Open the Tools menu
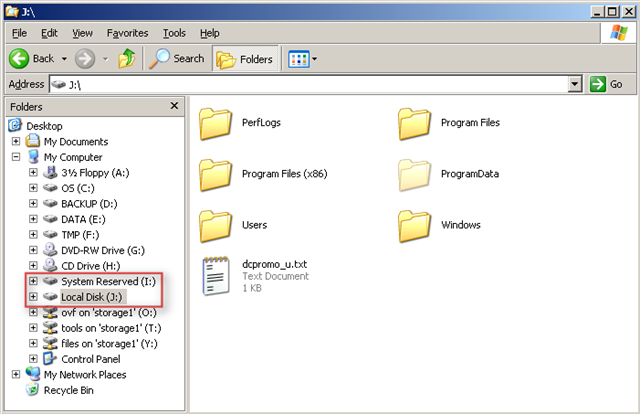This screenshot has height=414, width=640. (x=174, y=33)
